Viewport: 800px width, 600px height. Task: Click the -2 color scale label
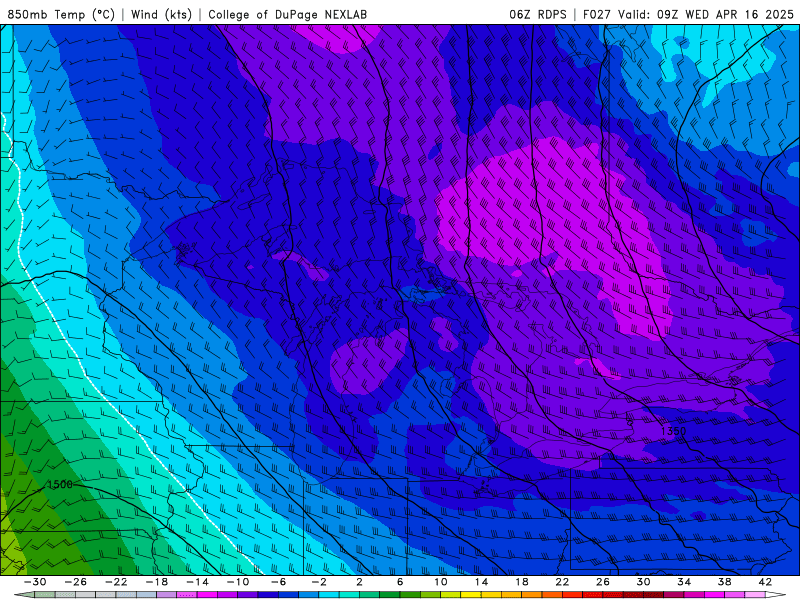[x=319, y=582]
